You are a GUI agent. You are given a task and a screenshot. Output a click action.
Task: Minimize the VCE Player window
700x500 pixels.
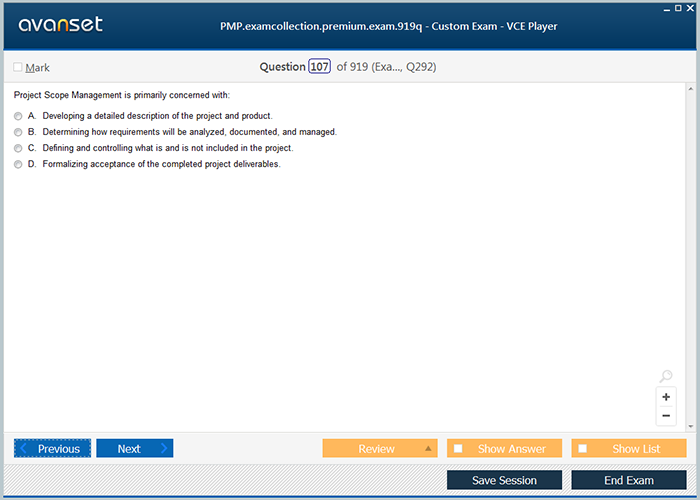667,9
